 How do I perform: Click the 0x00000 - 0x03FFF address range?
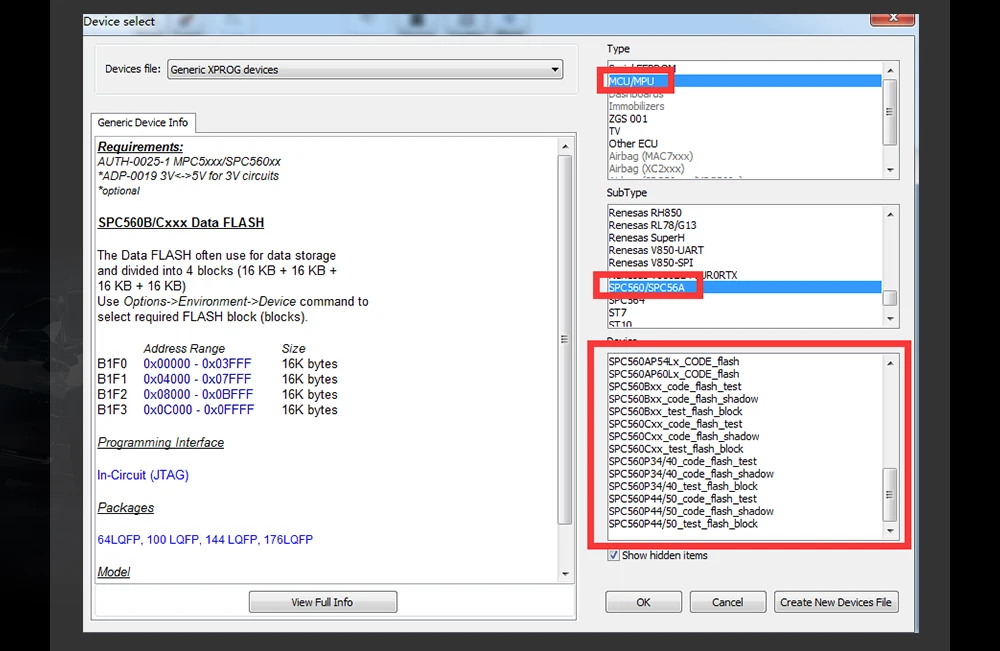point(197,363)
